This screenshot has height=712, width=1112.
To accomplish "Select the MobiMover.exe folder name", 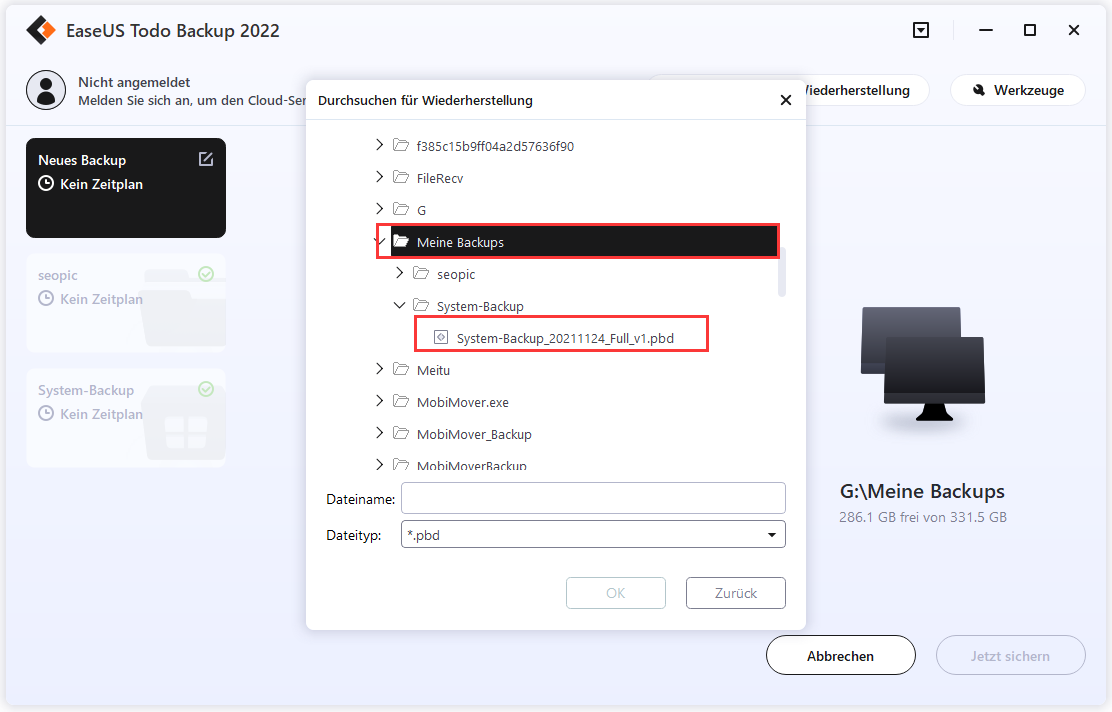I will (462, 402).
